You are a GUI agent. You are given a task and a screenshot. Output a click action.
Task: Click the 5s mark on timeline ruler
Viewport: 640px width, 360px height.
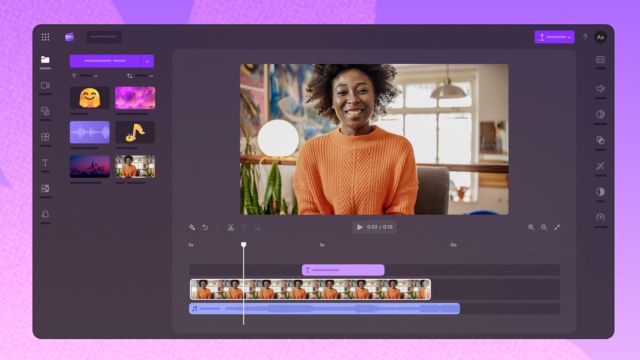point(322,245)
